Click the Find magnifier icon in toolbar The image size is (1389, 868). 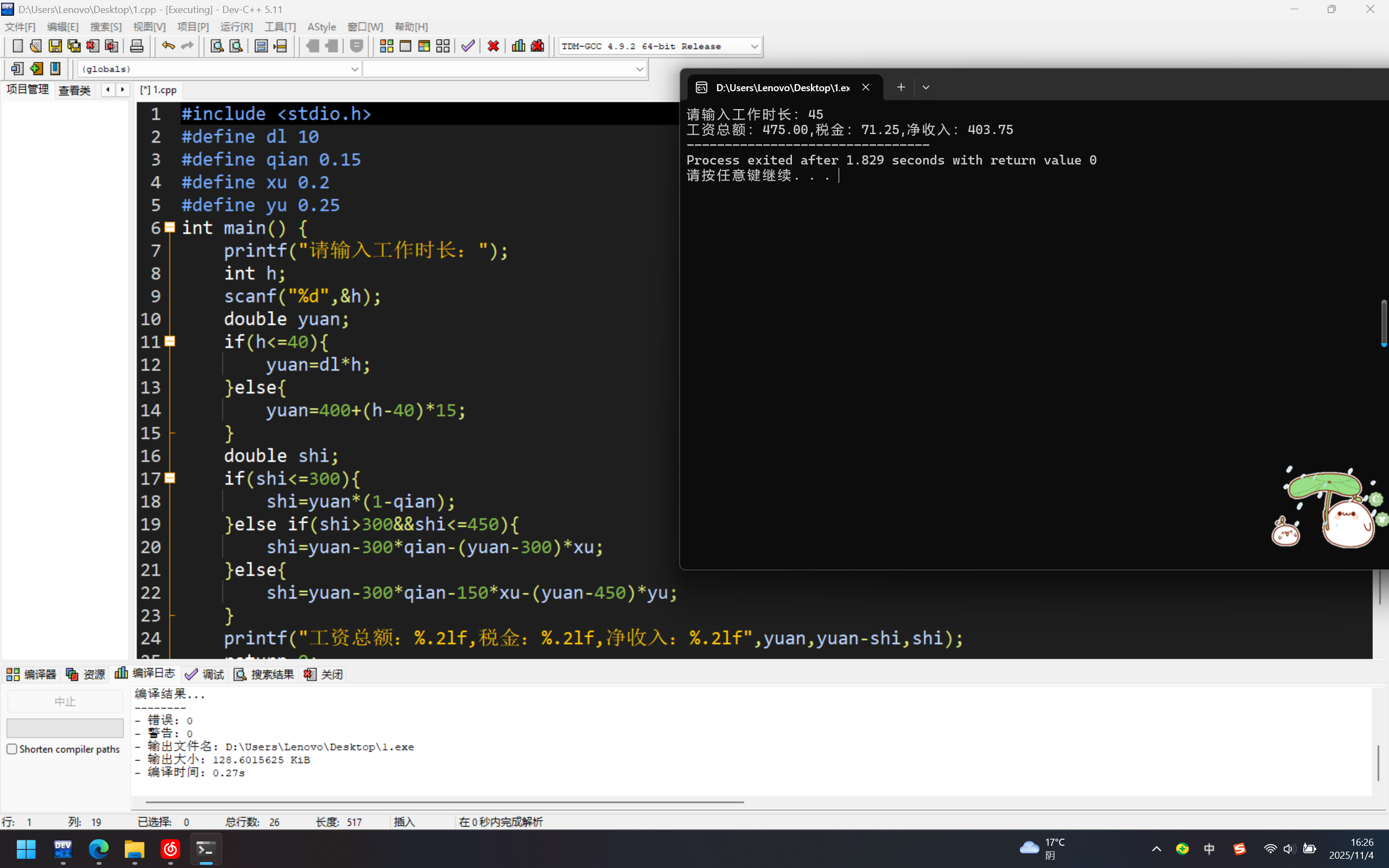217,46
